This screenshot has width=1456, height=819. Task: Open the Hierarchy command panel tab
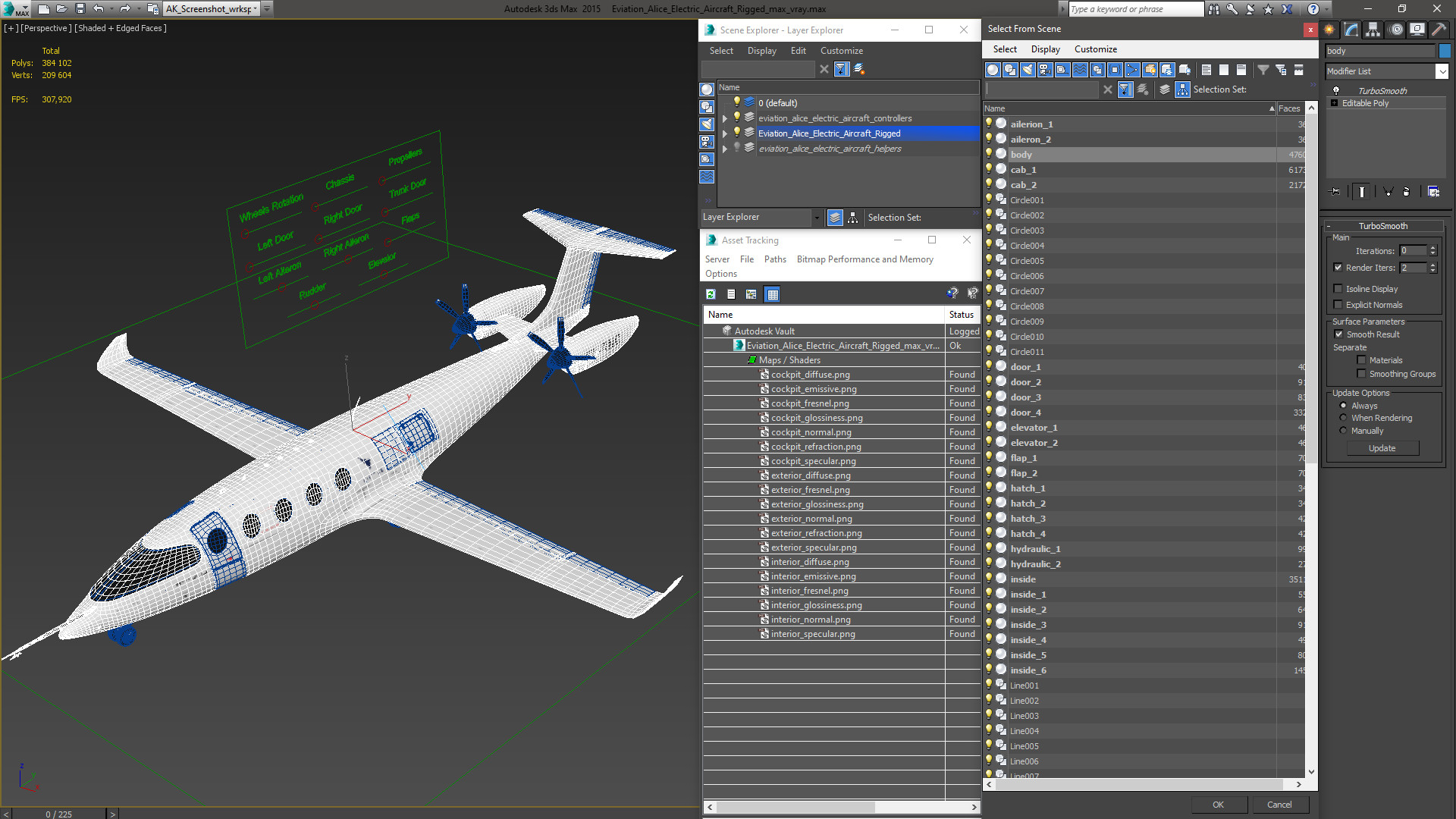pos(1373,30)
